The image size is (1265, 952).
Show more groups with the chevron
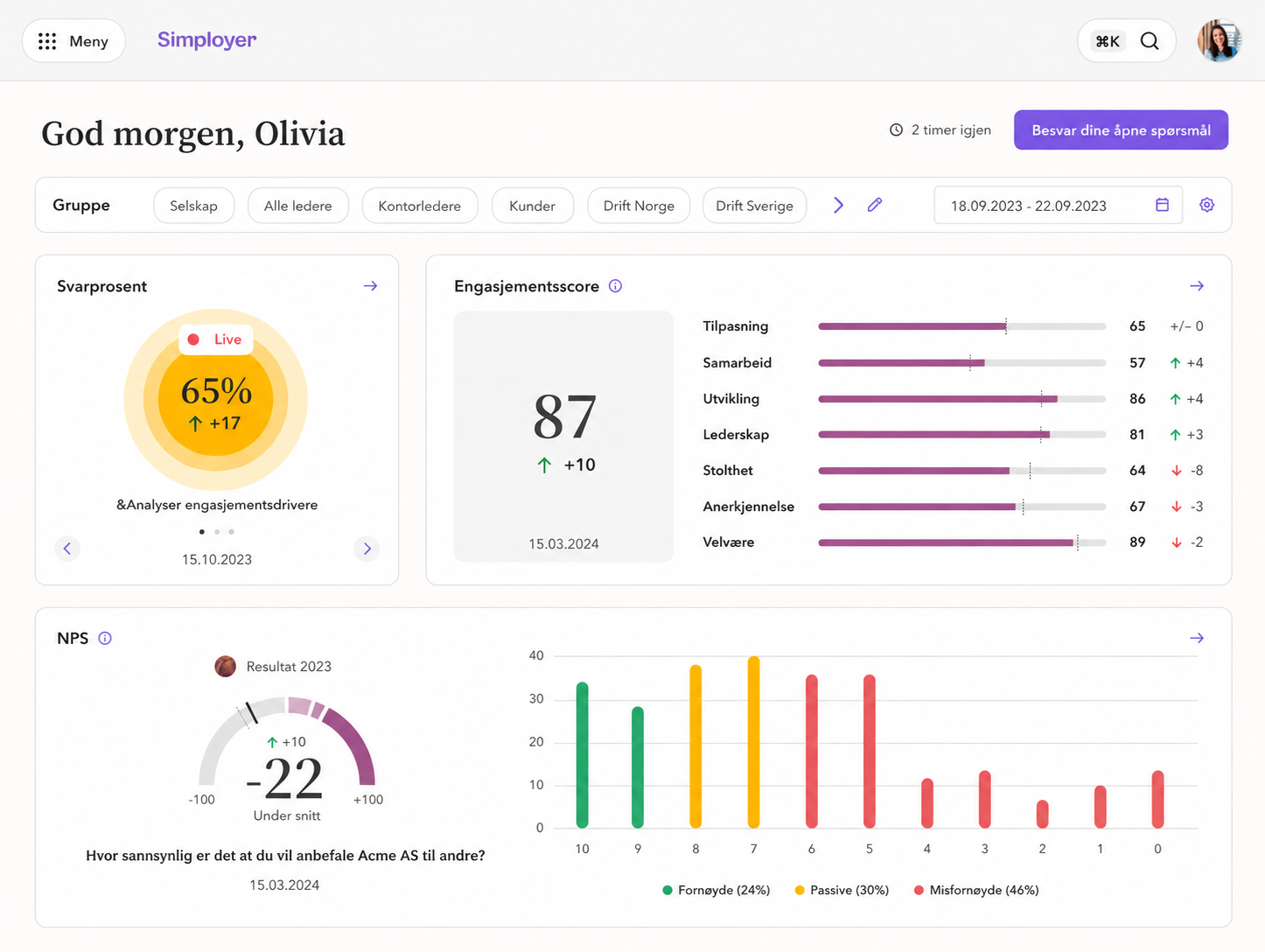(838, 205)
